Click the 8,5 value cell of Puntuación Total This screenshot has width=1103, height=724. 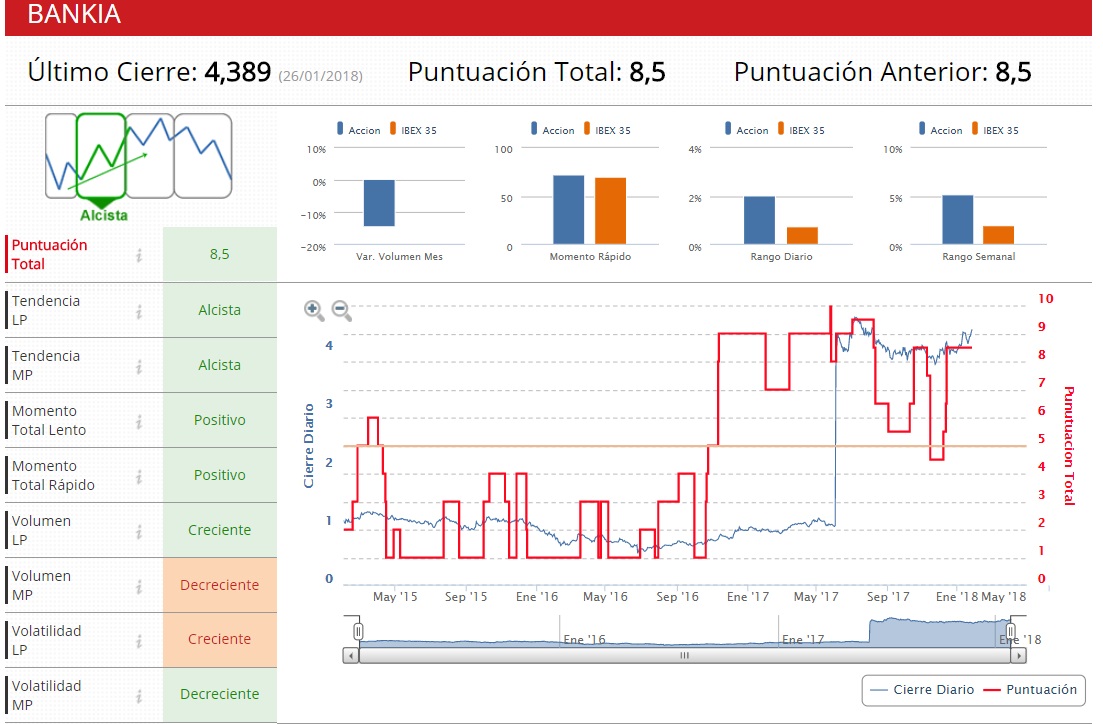[219, 254]
